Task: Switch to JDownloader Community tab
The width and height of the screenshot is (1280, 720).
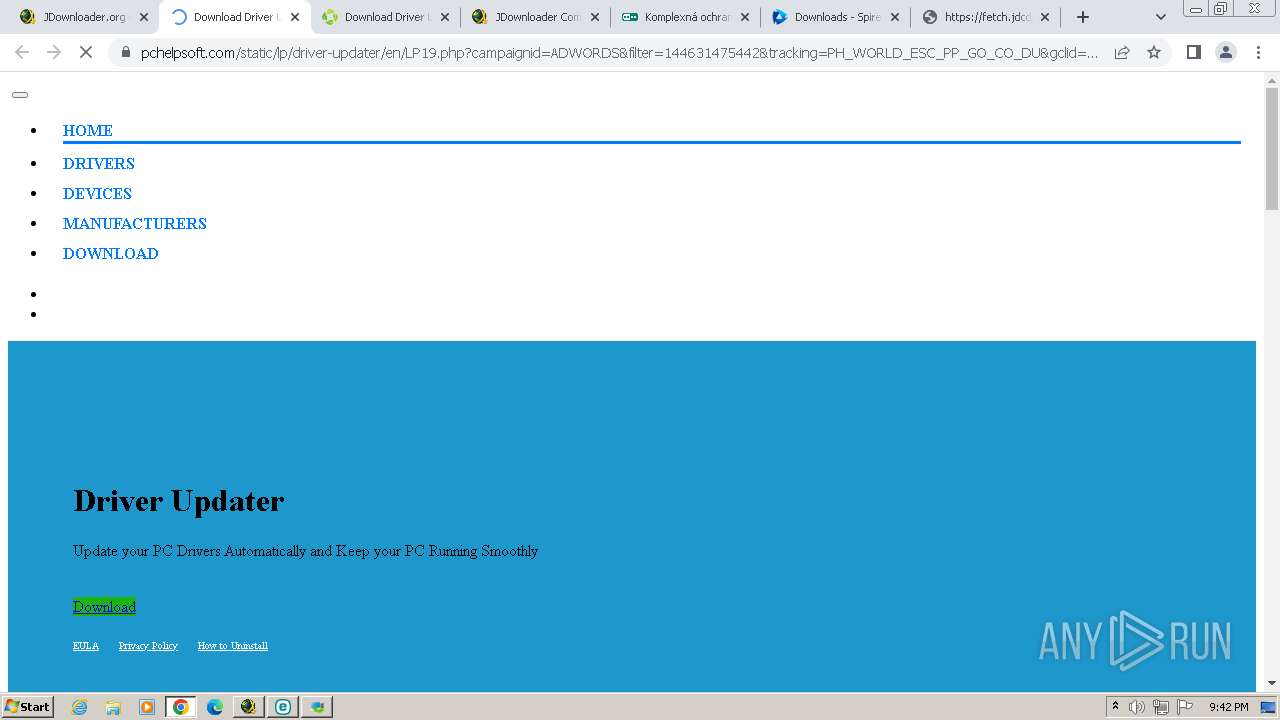Action: pos(537,17)
